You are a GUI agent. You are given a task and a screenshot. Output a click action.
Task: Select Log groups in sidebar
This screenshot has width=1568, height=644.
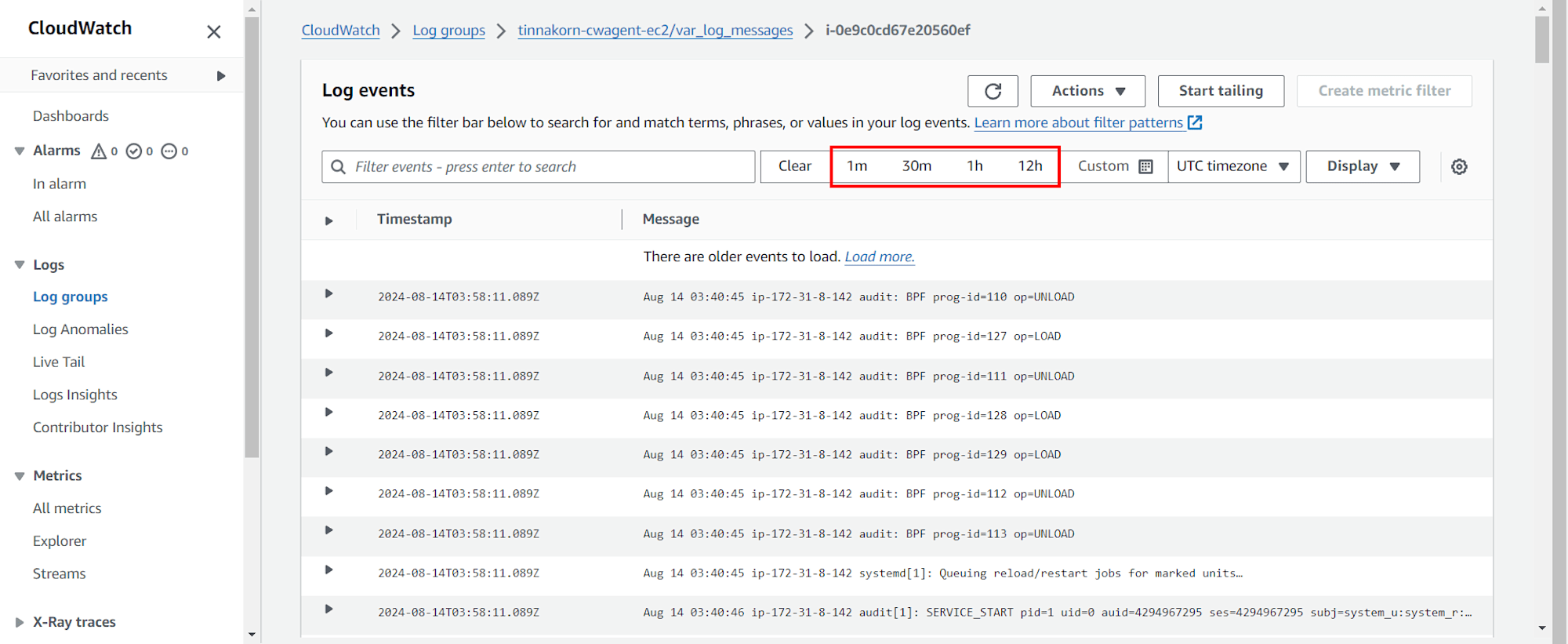pos(71,297)
